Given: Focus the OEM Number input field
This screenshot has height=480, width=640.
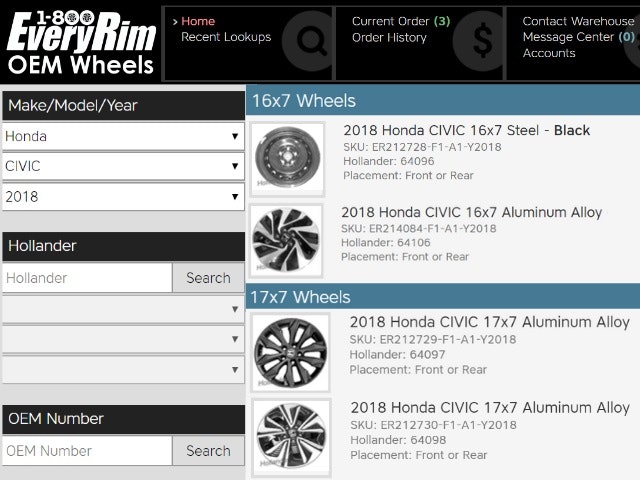Looking at the screenshot, I should click(x=87, y=451).
